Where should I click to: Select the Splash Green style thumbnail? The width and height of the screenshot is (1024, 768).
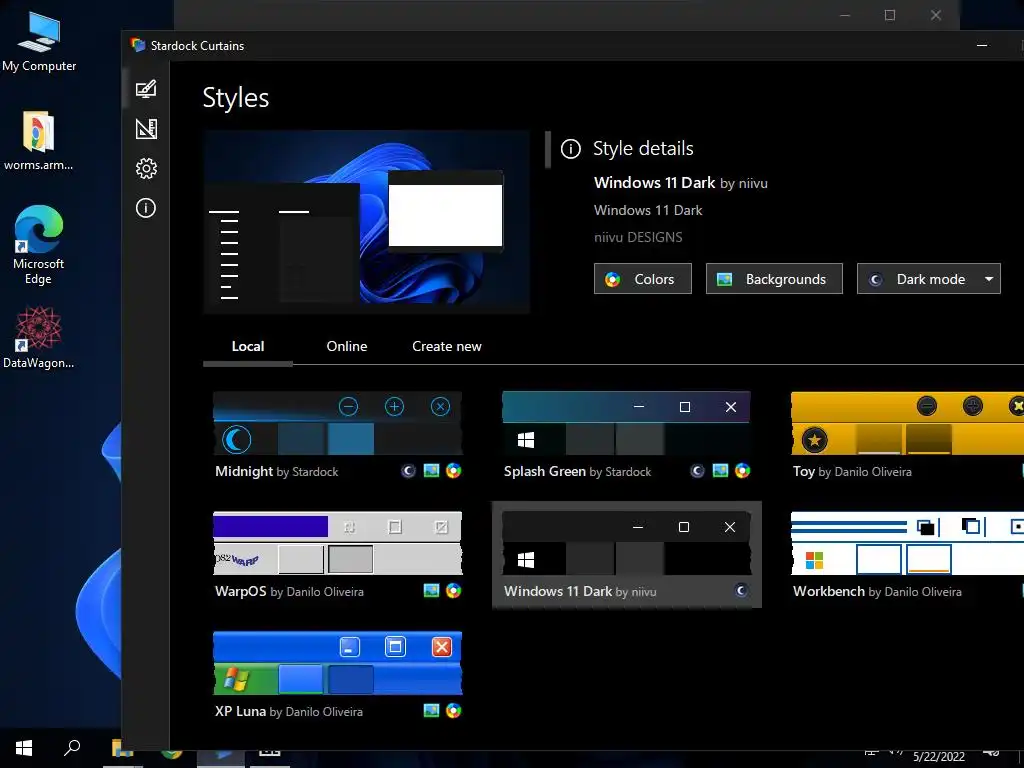pos(626,423)
